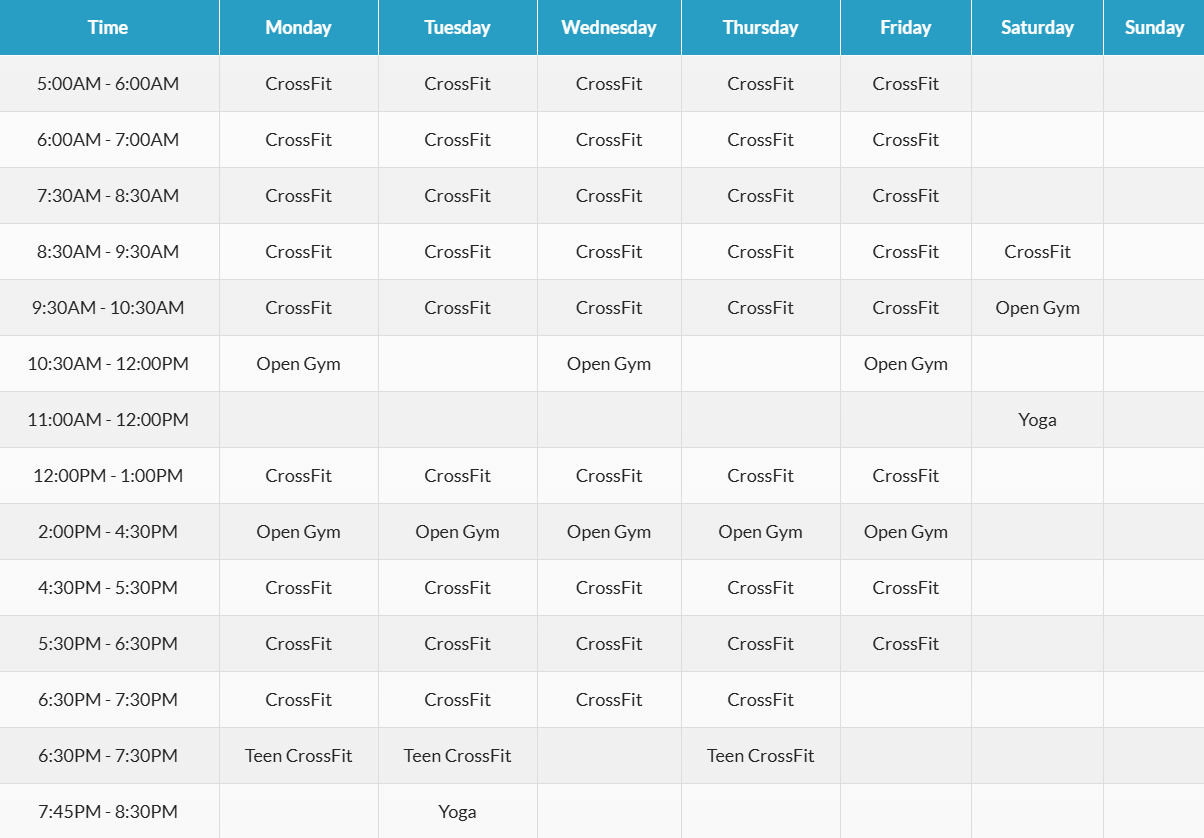Viewport: 1204px width, 838px height.
Task: Select the 7:30AM - 8:30AM time row
Action: 602,196
